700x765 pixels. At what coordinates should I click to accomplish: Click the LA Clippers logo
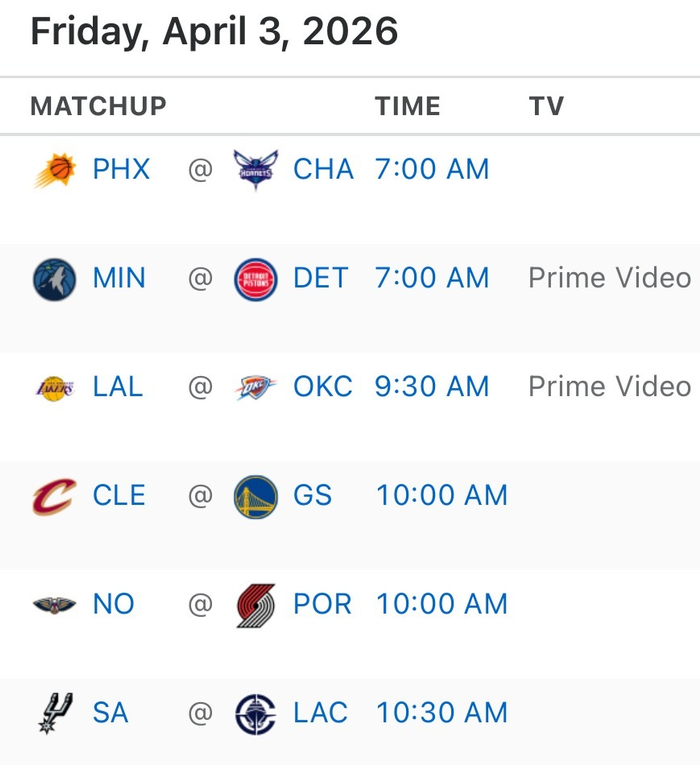pos(256,714)
